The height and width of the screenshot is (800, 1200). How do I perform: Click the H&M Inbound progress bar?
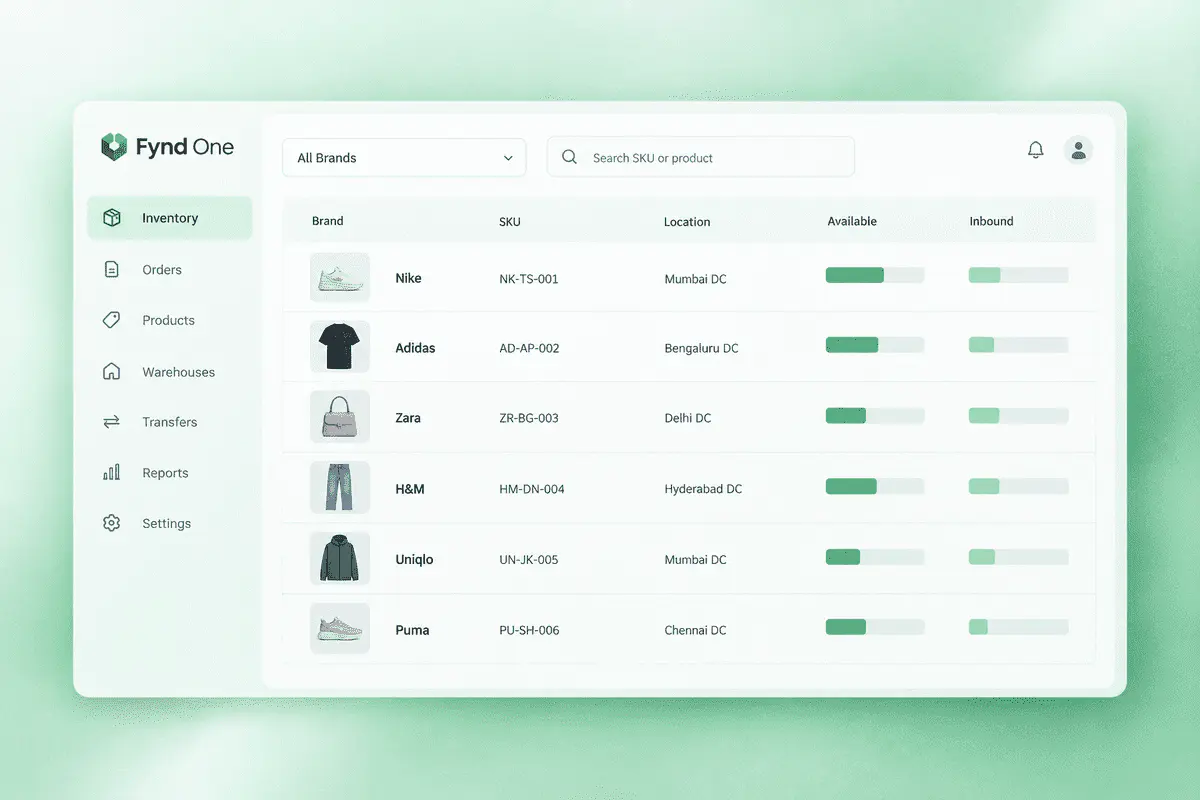point(1018,486)
